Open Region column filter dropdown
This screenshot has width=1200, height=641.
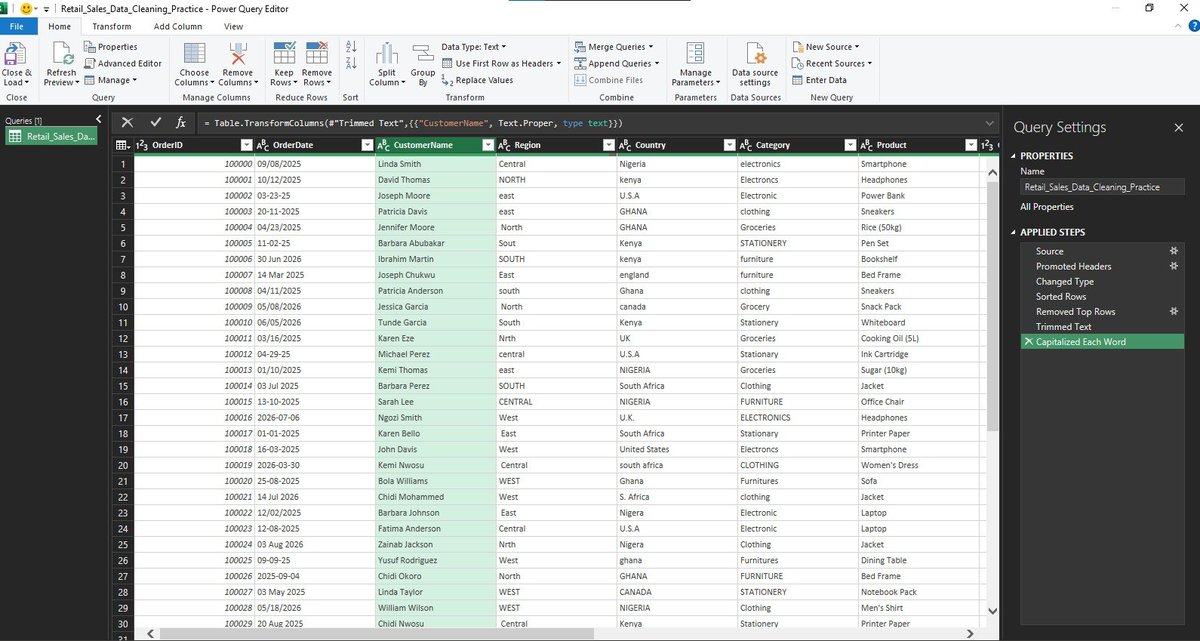tap(608, 145)
